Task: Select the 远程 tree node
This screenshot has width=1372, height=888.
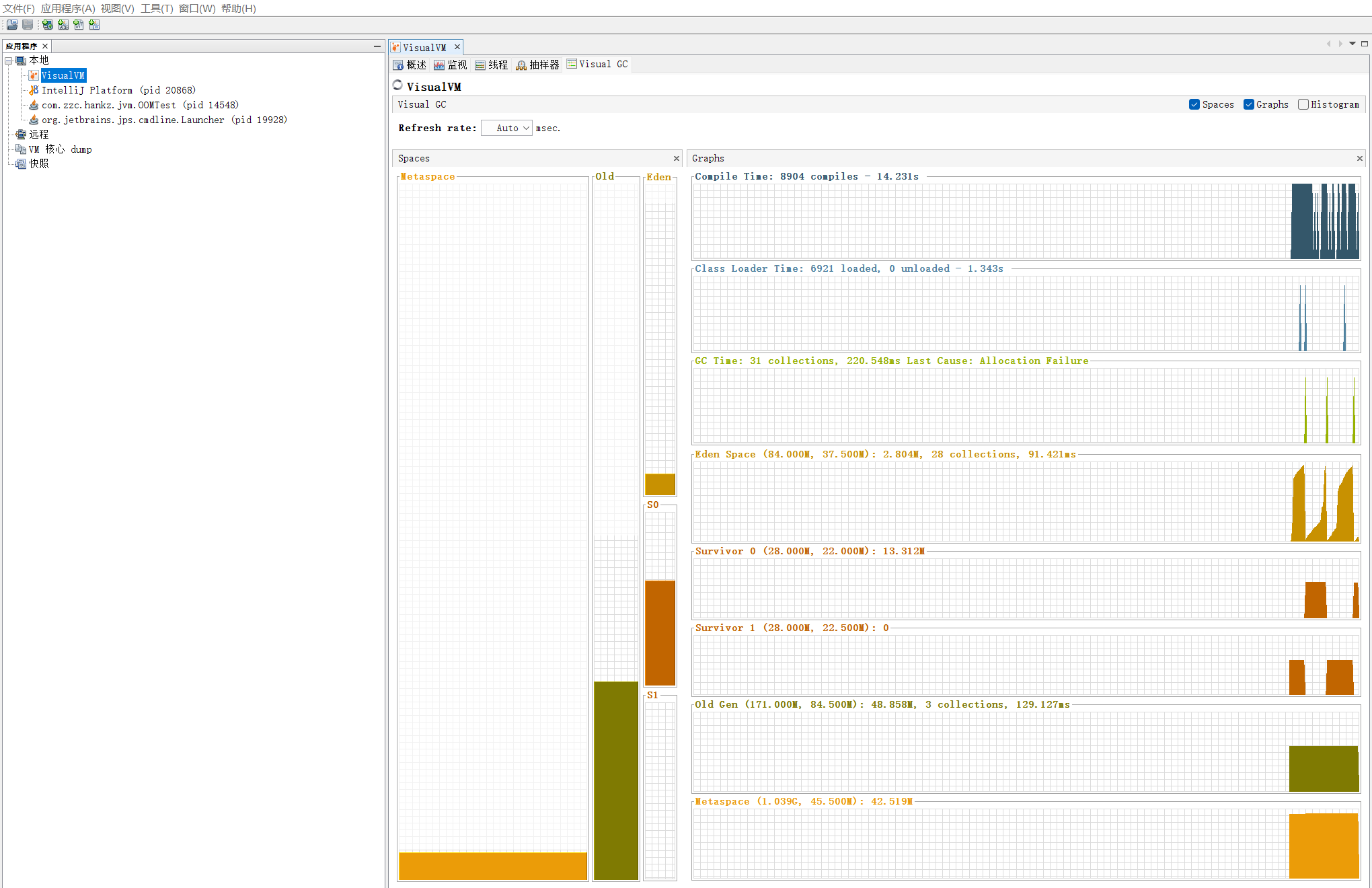Action: pyautogui.click(x=39, y=135)
